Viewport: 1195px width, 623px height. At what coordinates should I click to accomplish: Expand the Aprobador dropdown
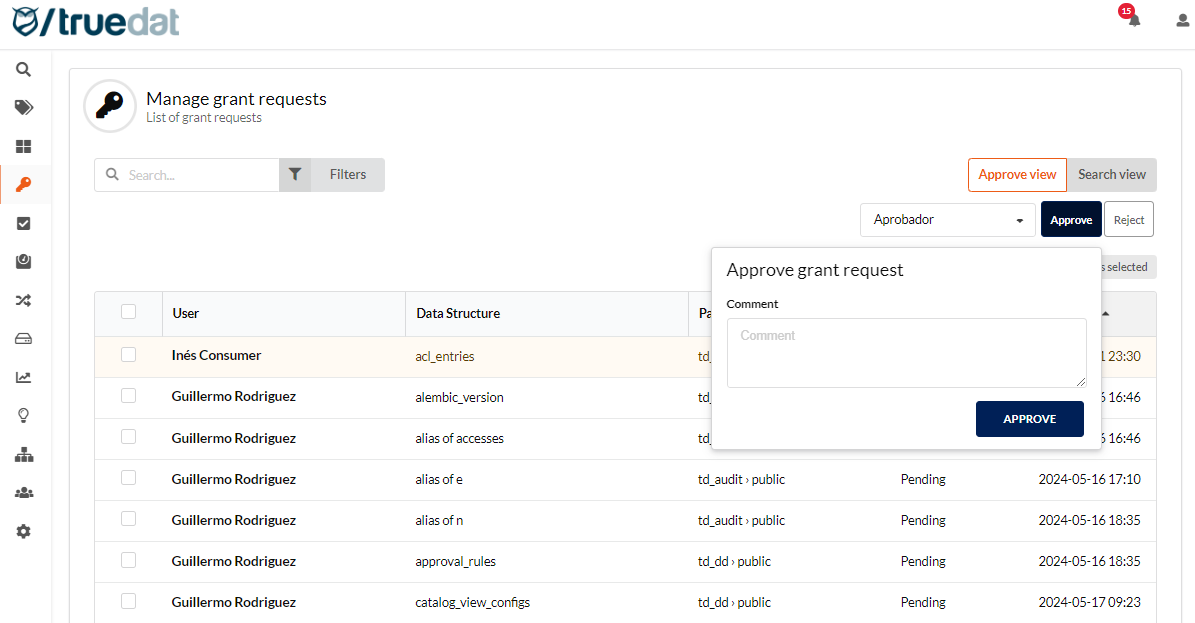click(x=947, y=220)
